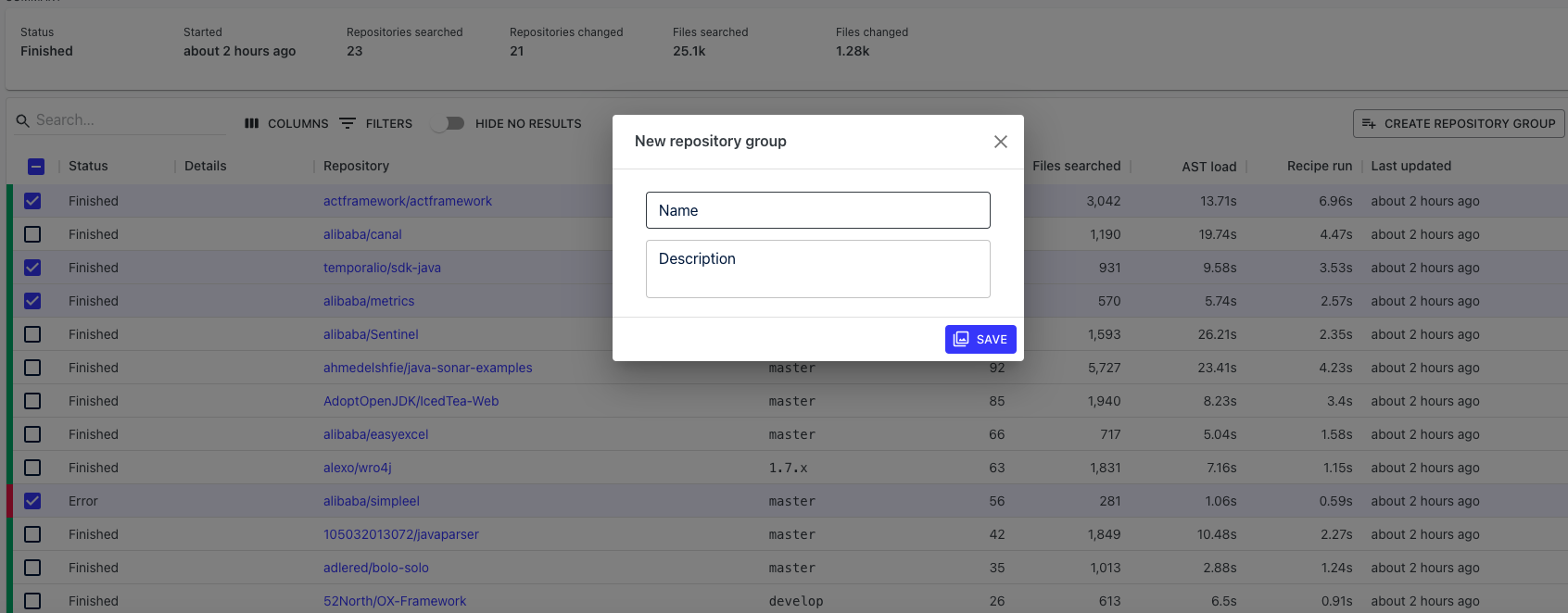Open the alibaba/metrics repository link
Image resolution: width=1568 pixels, height=613 pixels.
[x=369, y=301]
